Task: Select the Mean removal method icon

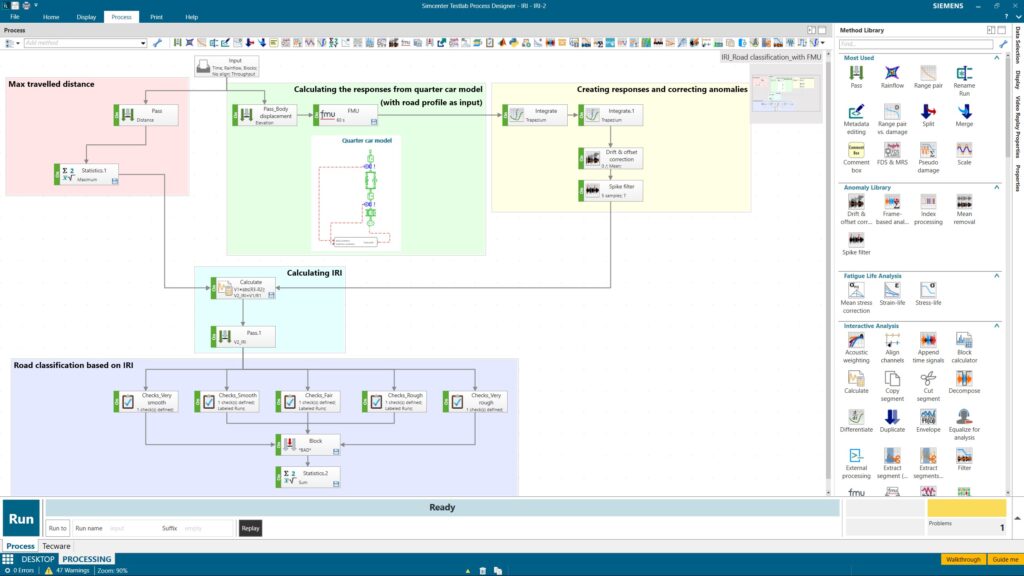Action: [964, 202]
